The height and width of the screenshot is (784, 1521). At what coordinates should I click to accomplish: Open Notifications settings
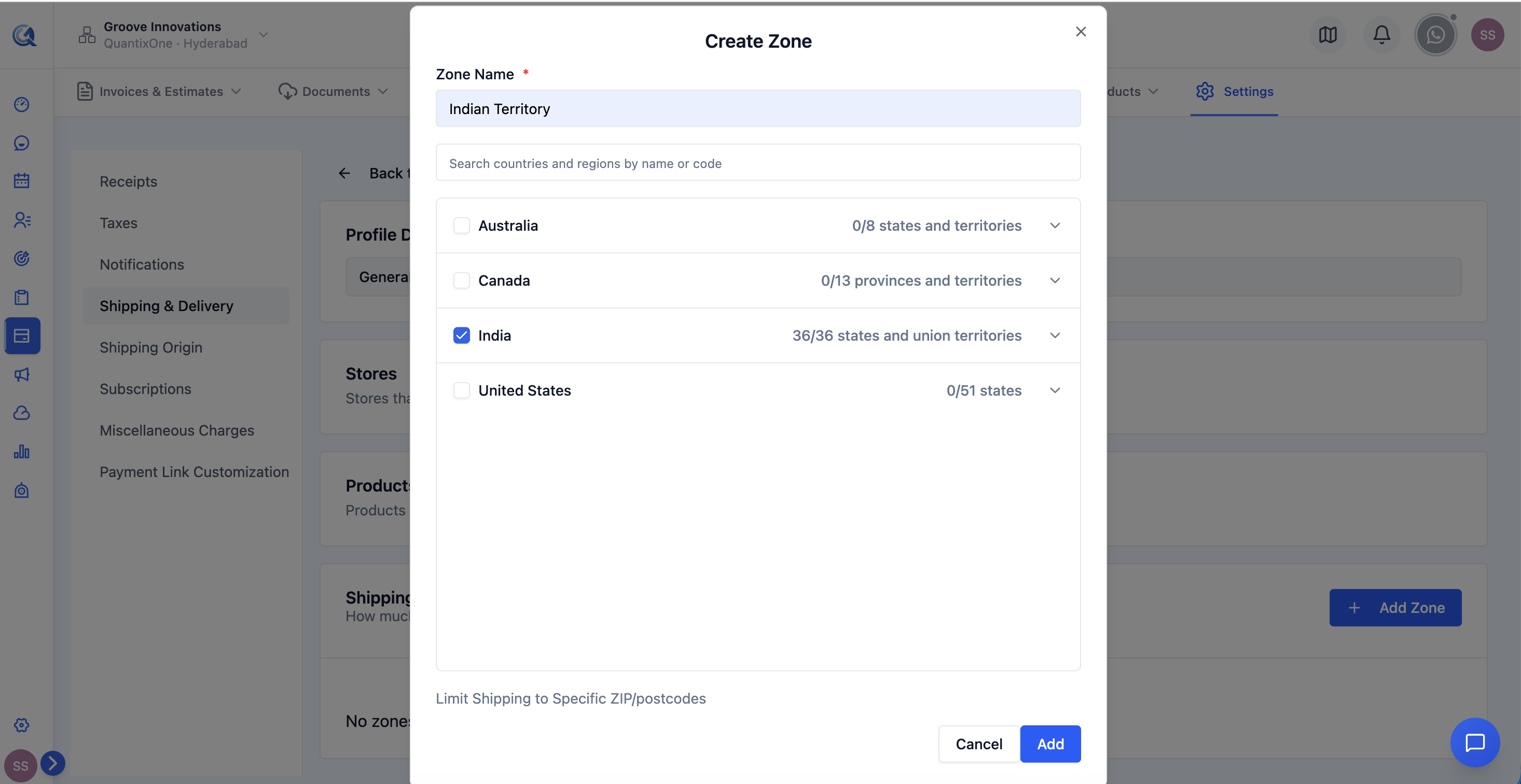(142, 264)
